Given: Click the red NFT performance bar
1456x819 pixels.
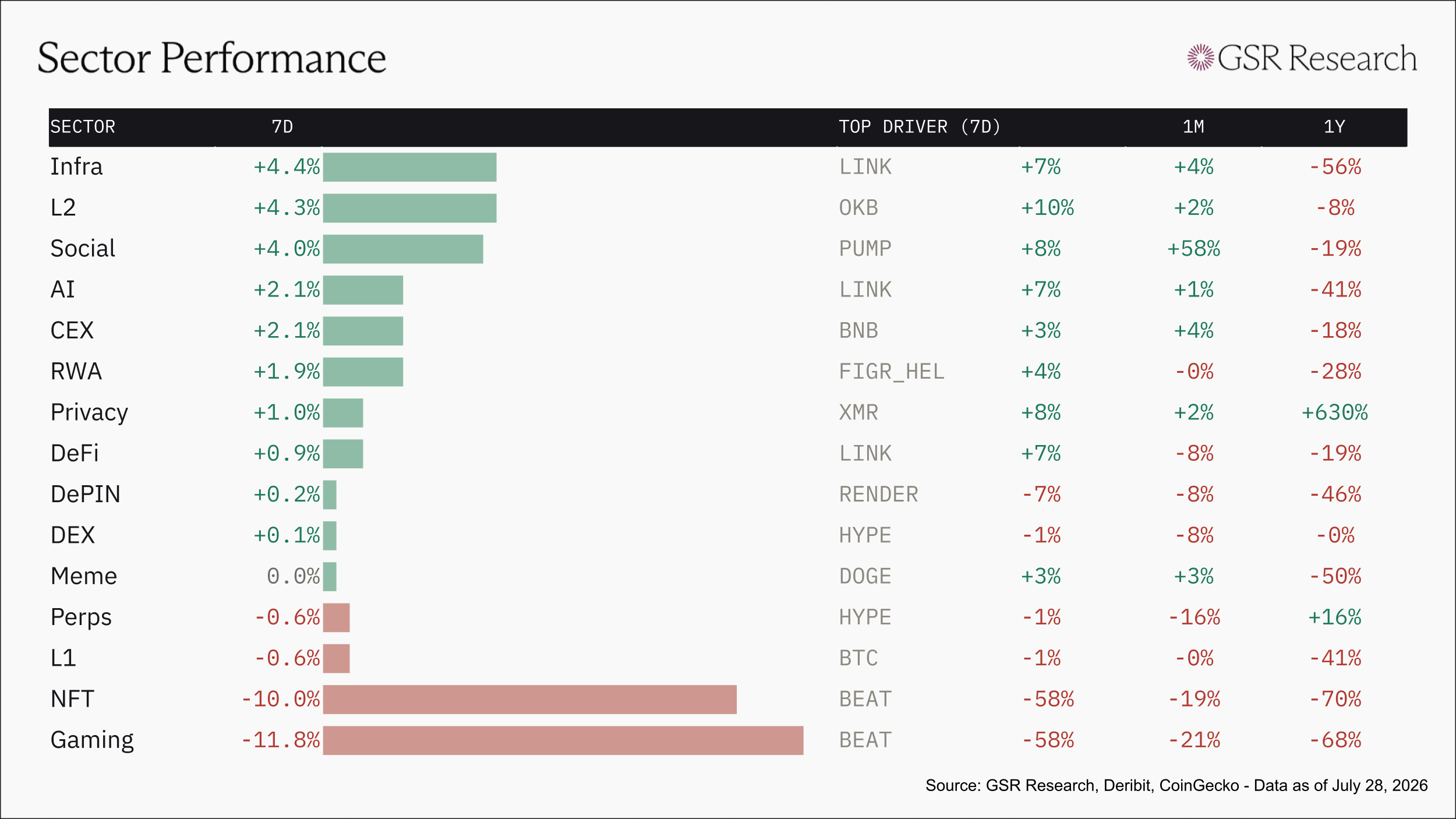Looking at the screenshot, I should tap(530, 700).
